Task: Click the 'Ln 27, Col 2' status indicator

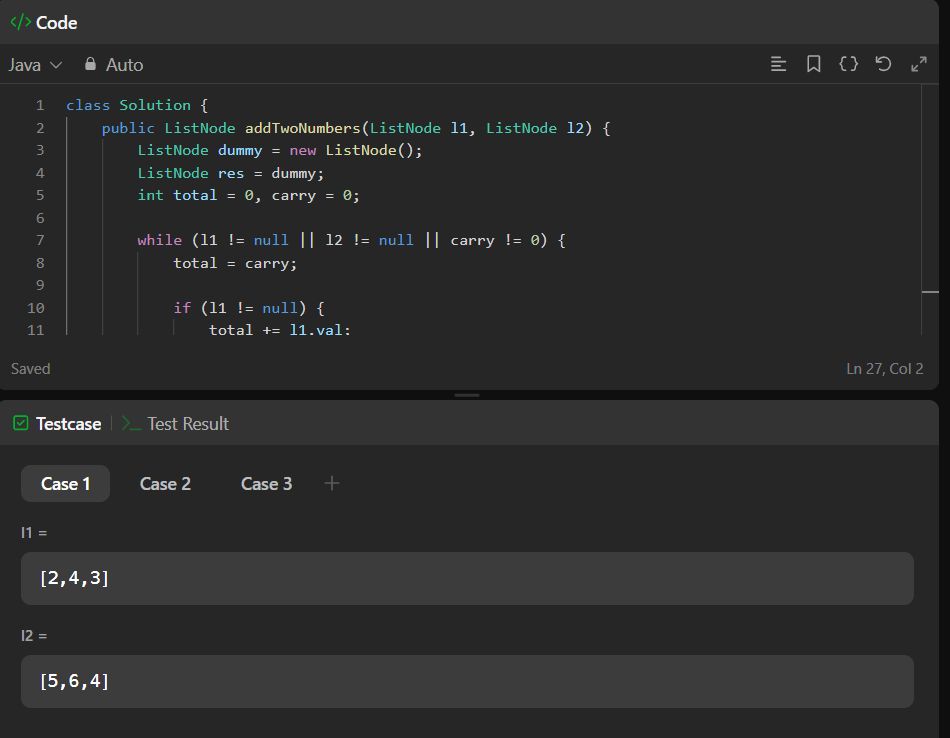Action: tap(885, 368)
